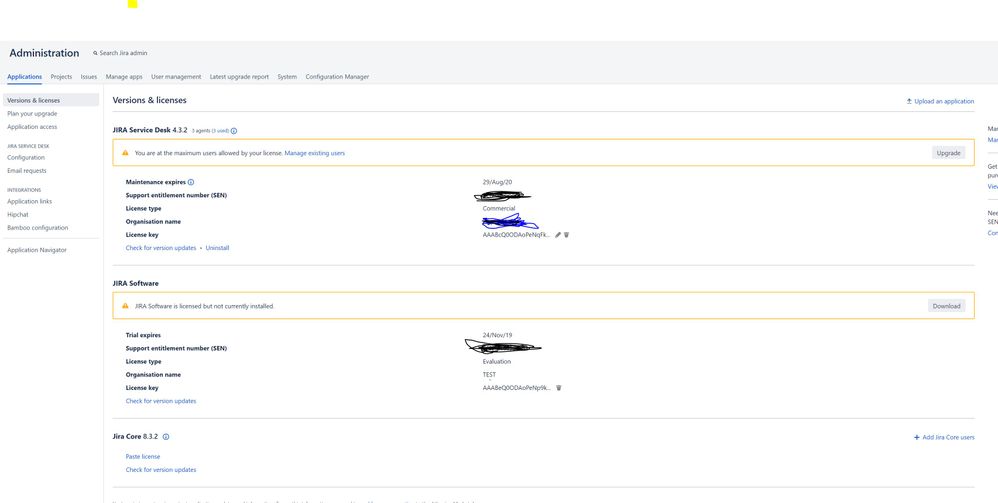998x503 pixels.
Task: Click the Administration heading
Action: tap(45, 53)
